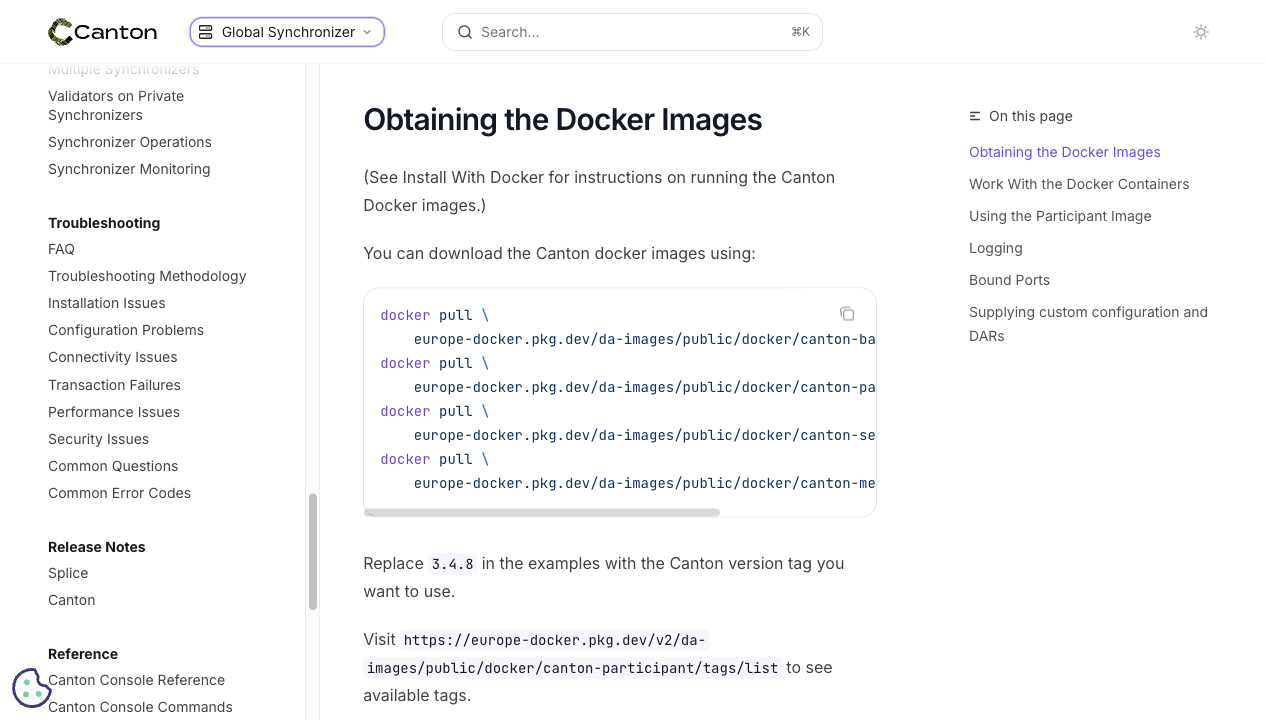The width and height of the screenshot is (1265, 720).
Task: Open Canton Console Commands page
Action: coord(140,707)
